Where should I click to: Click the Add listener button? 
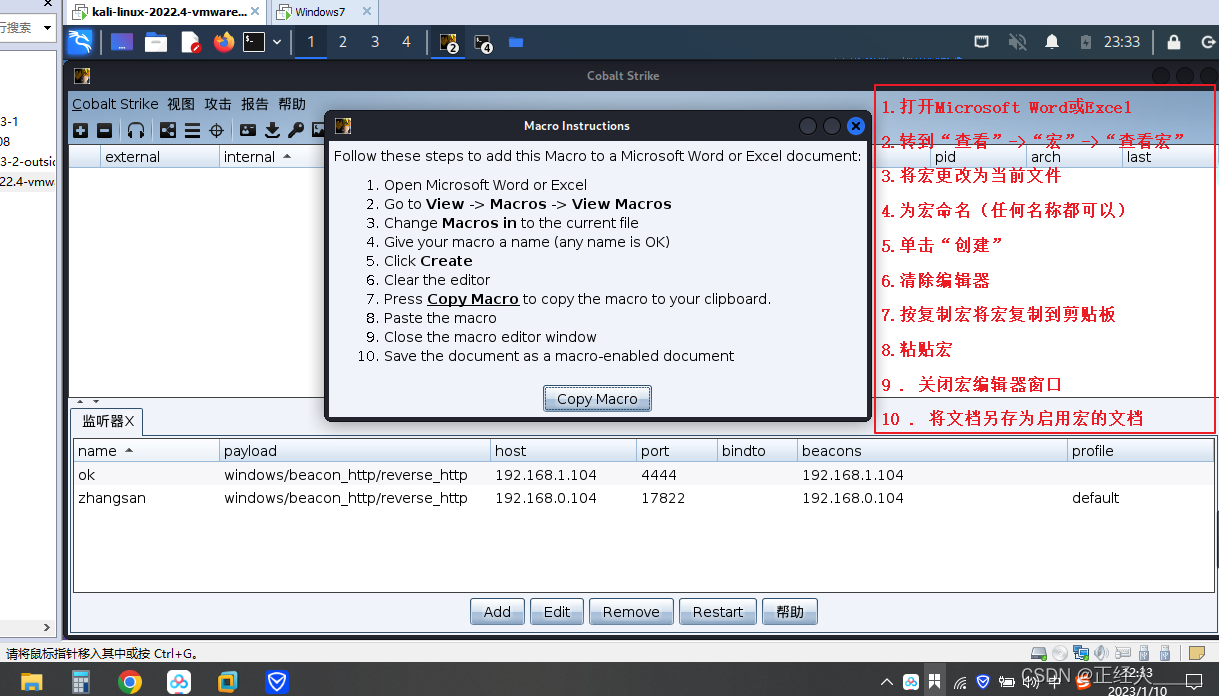(497, 612)
